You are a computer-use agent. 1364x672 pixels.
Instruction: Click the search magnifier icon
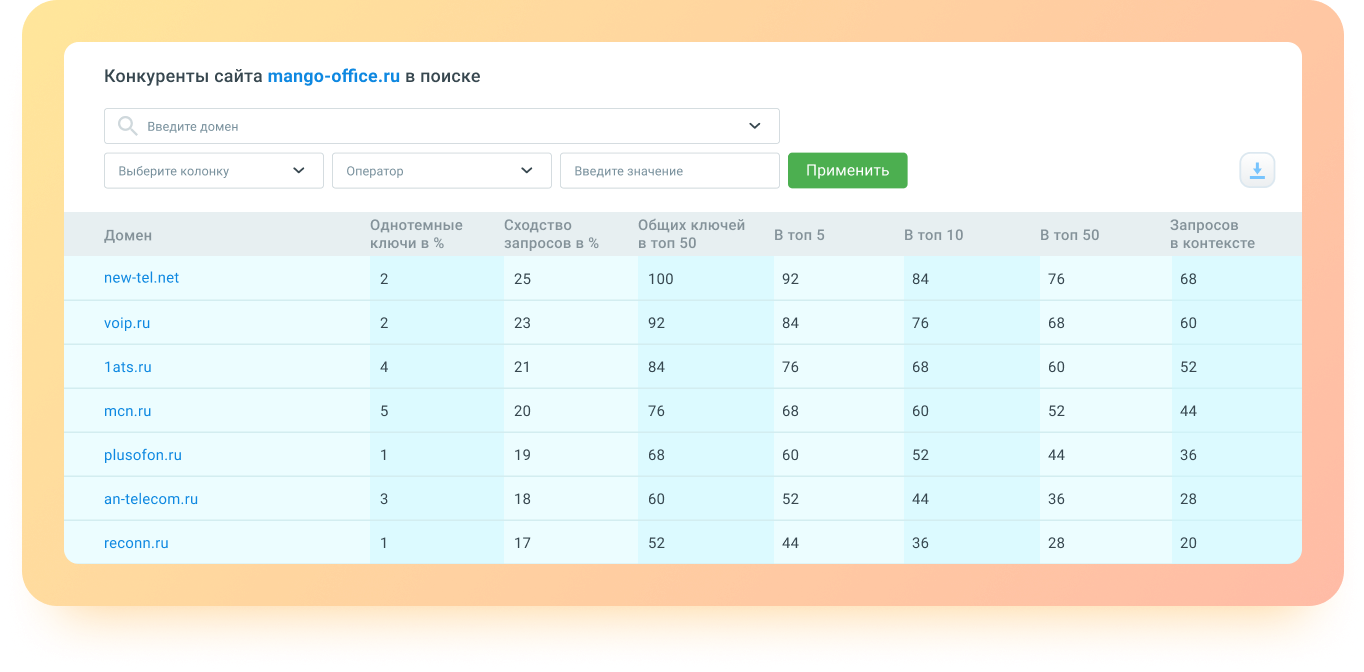[127, 126]
